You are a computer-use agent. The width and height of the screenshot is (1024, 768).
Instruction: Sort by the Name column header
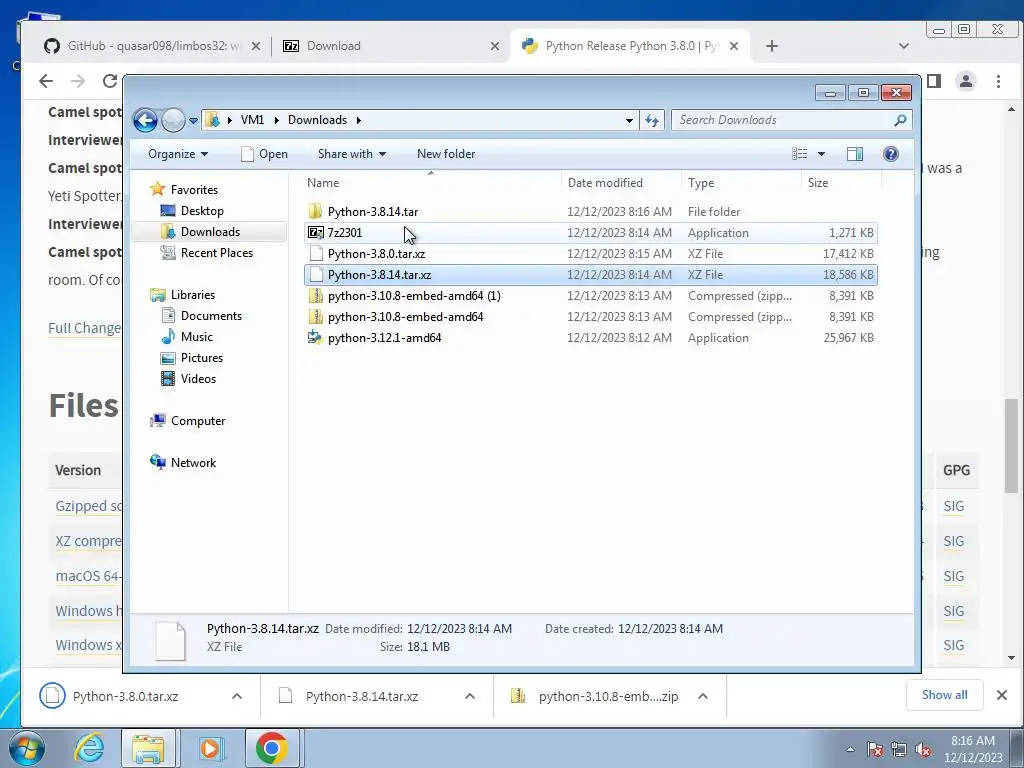pos(323,183)
